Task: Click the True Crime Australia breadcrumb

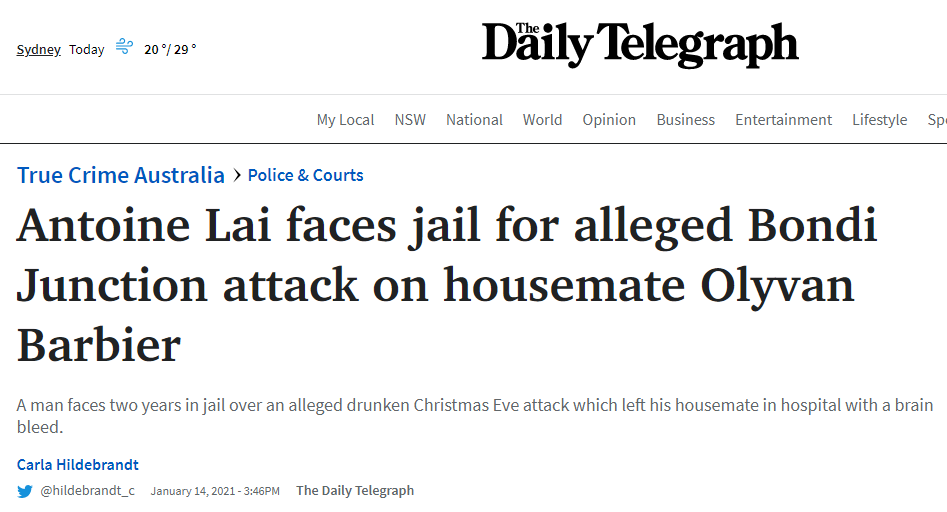Action: (121, 175)
